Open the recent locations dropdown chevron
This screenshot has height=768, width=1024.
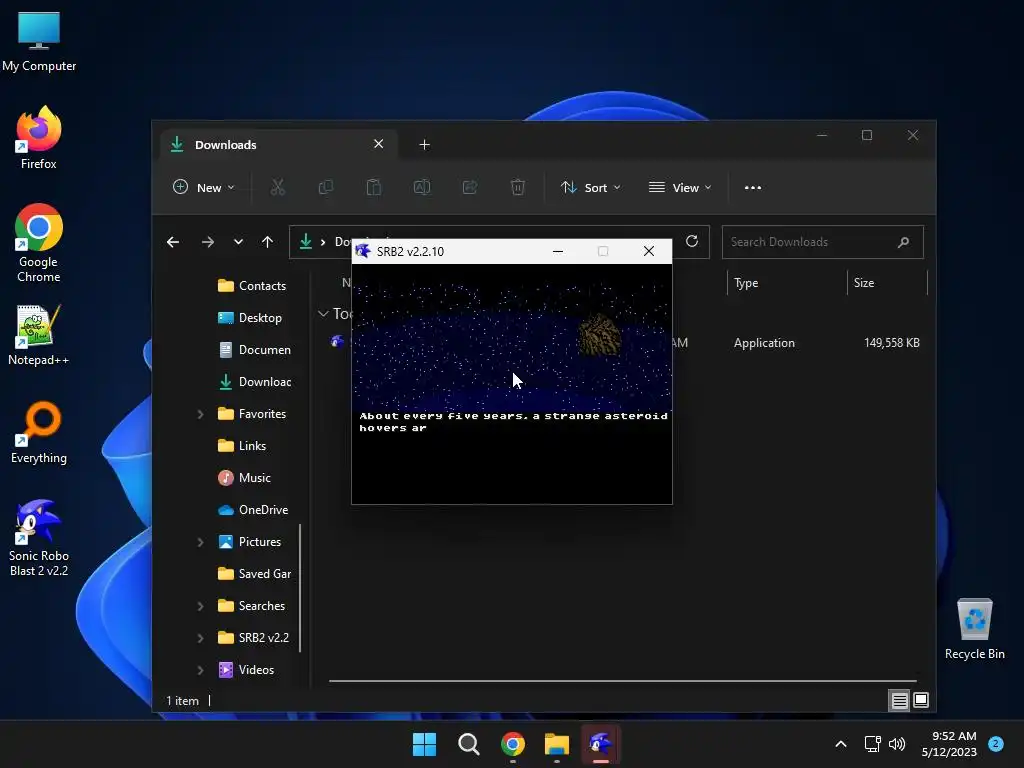(238, 242)
